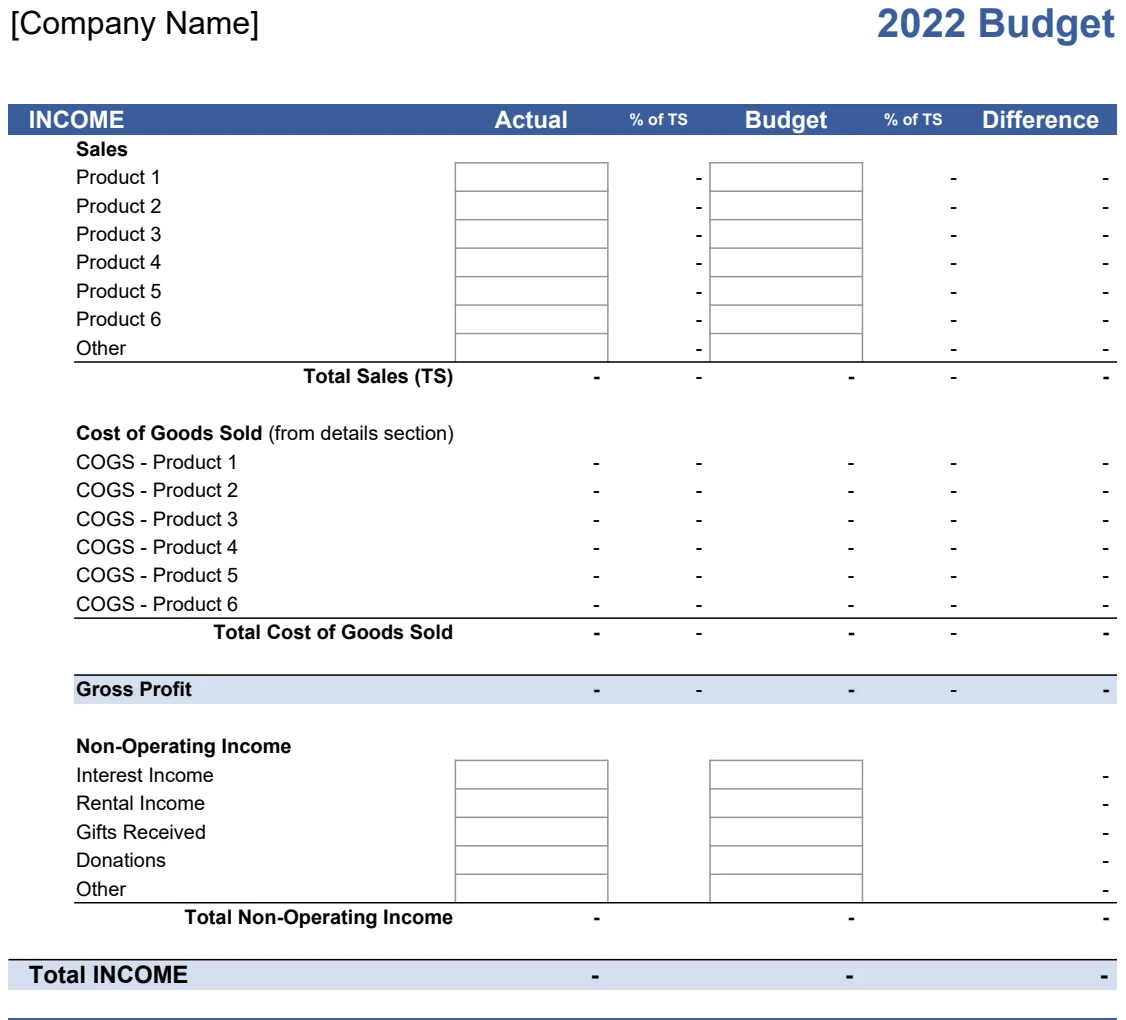The width and height of the screenshot is (1126, 1020).
Task: Select the Product 4 row label
Action: click(x=118, y=262)
